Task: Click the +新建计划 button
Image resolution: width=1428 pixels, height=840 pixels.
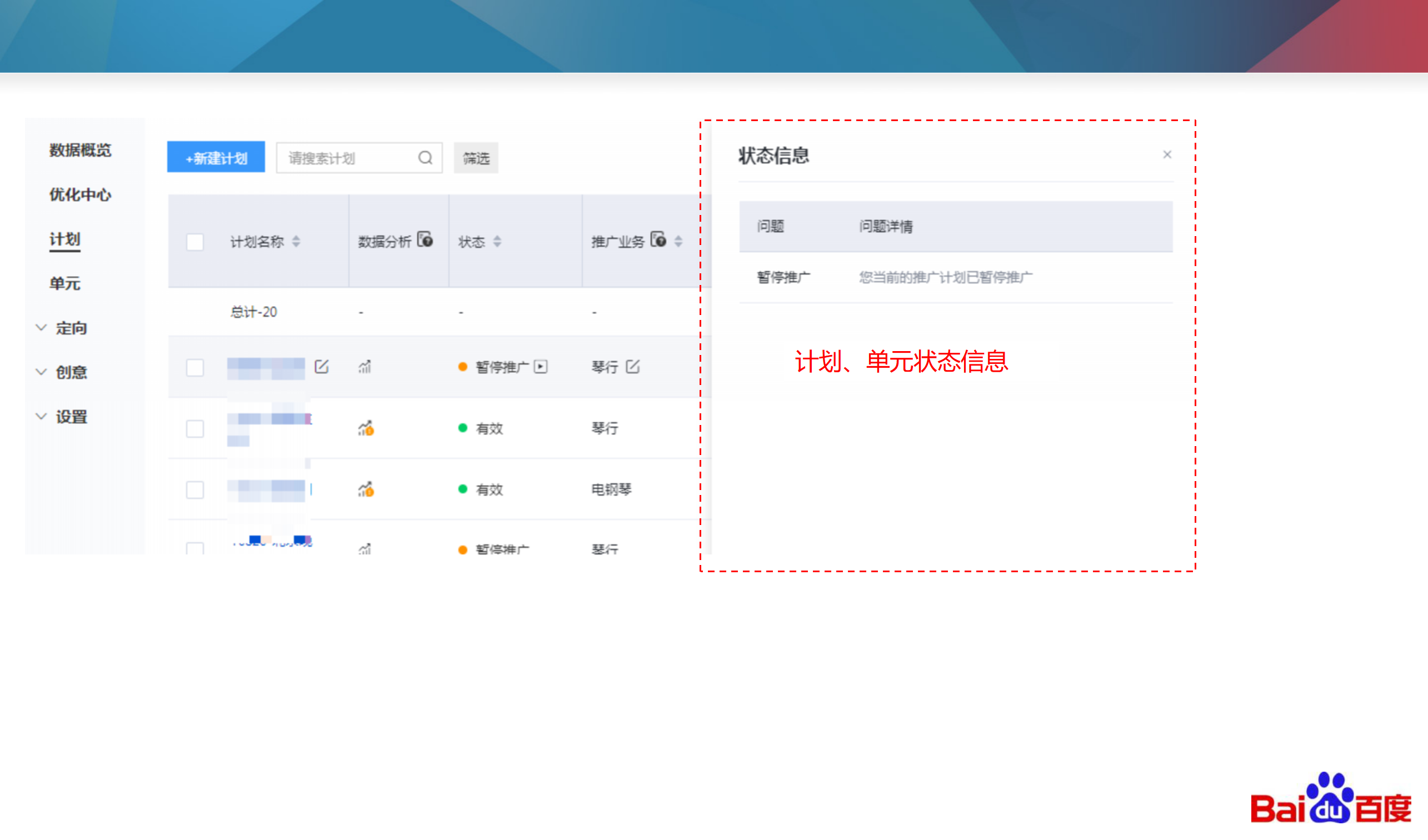Action: (x=216, y=157)
